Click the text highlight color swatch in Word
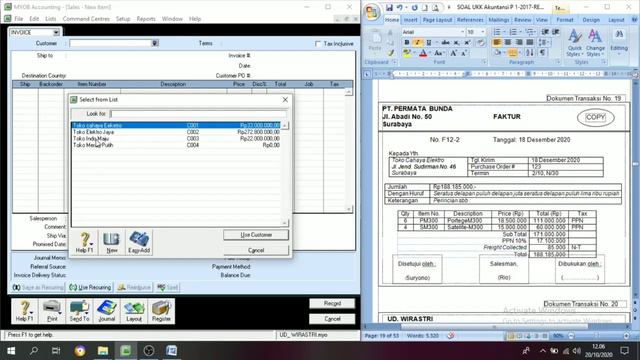Screen dimensions: 640x360 click(407, 53)
